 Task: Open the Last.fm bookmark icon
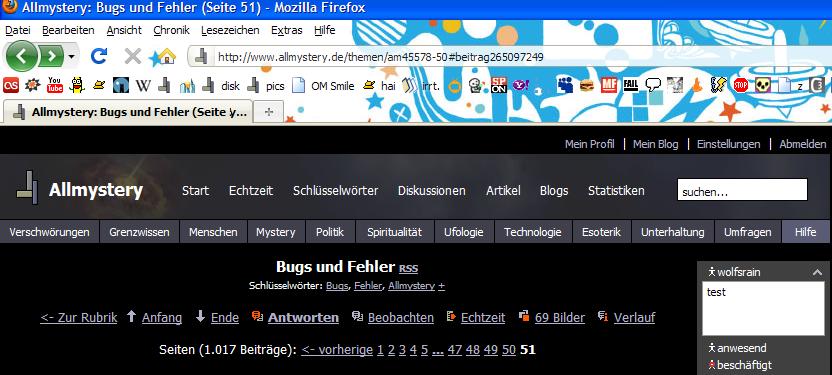coord(11,85)
